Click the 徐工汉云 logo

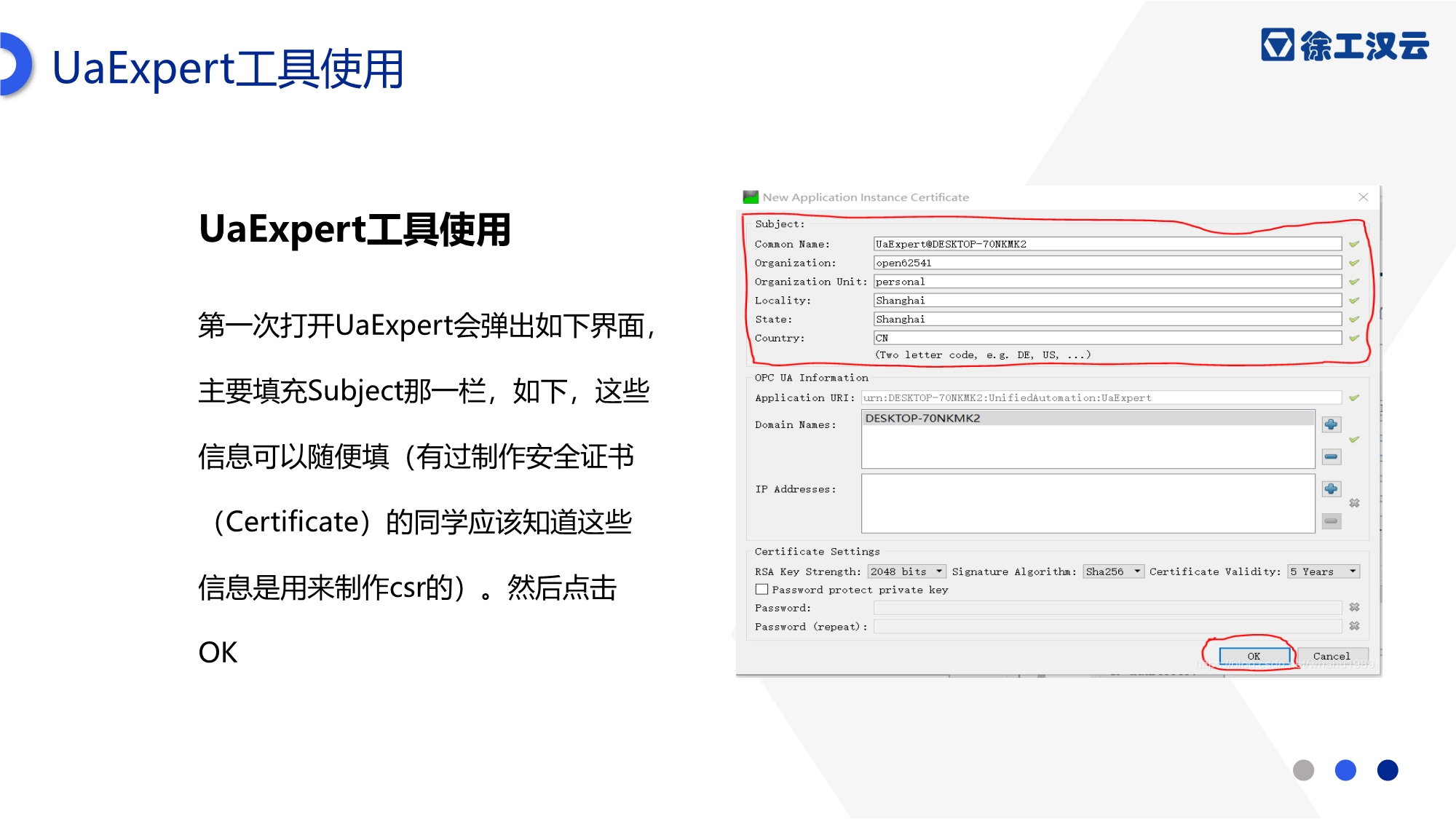point(1345,45)
